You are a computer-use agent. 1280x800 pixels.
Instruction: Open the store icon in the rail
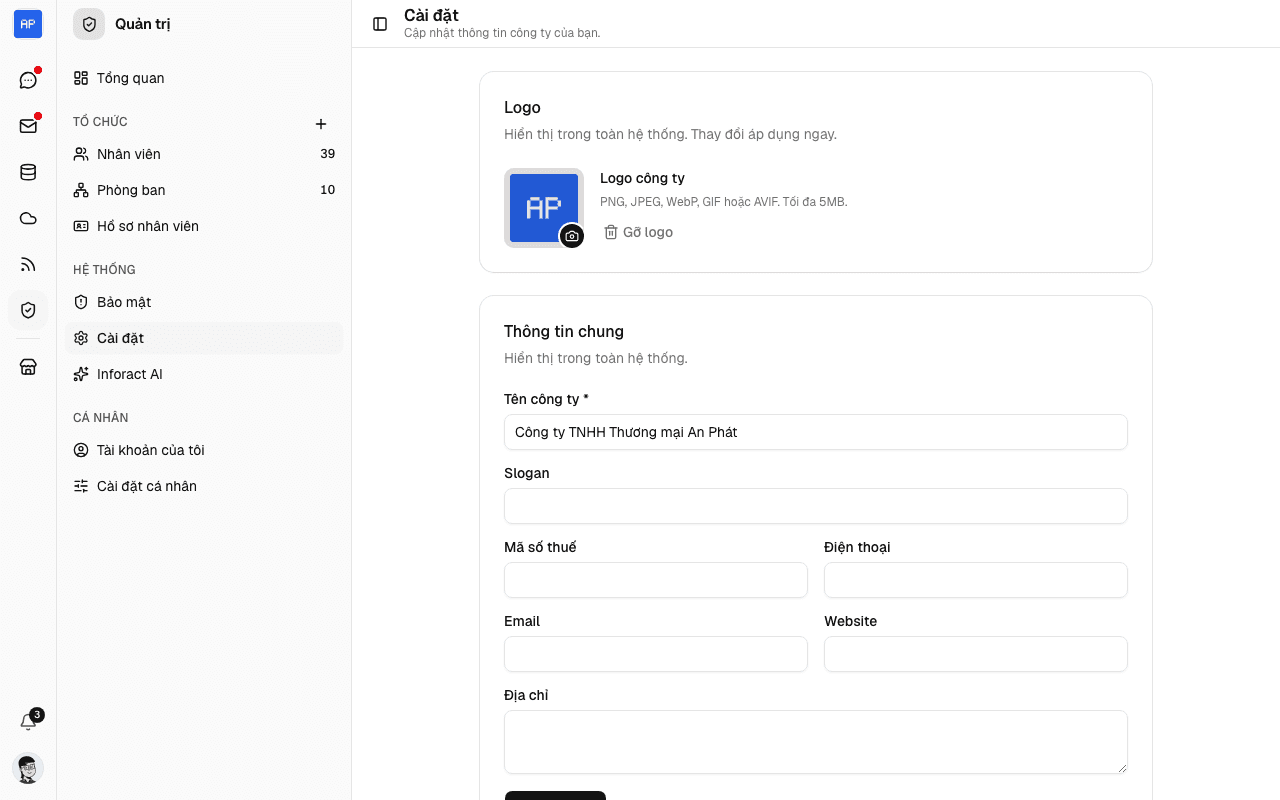(x=28, y=367)
